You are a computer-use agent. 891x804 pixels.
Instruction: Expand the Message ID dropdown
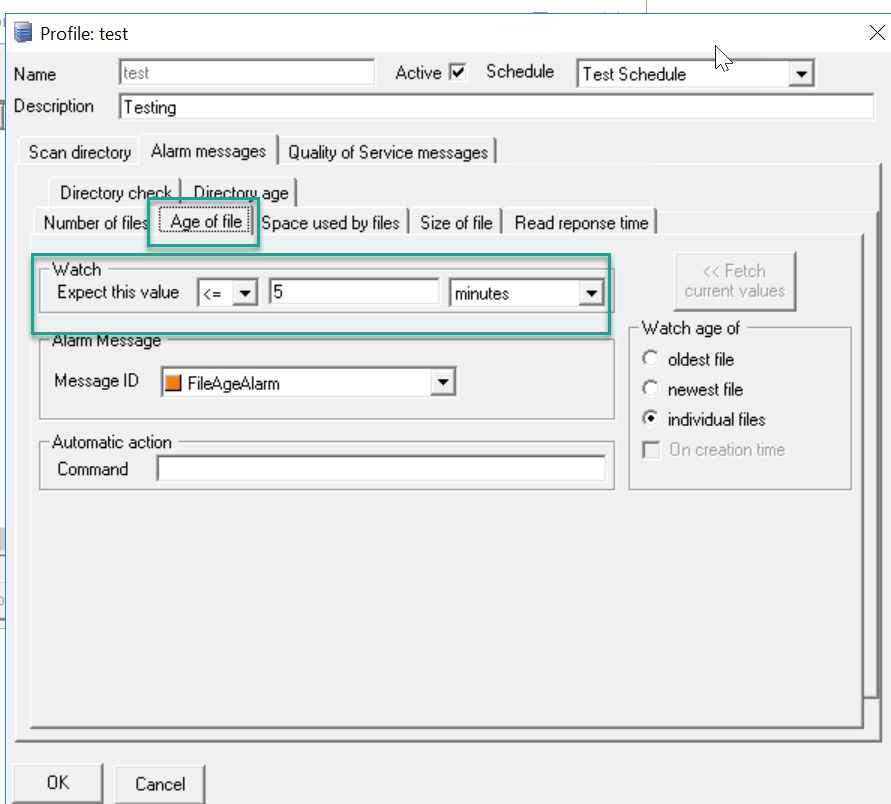click(x=443, y=382)
